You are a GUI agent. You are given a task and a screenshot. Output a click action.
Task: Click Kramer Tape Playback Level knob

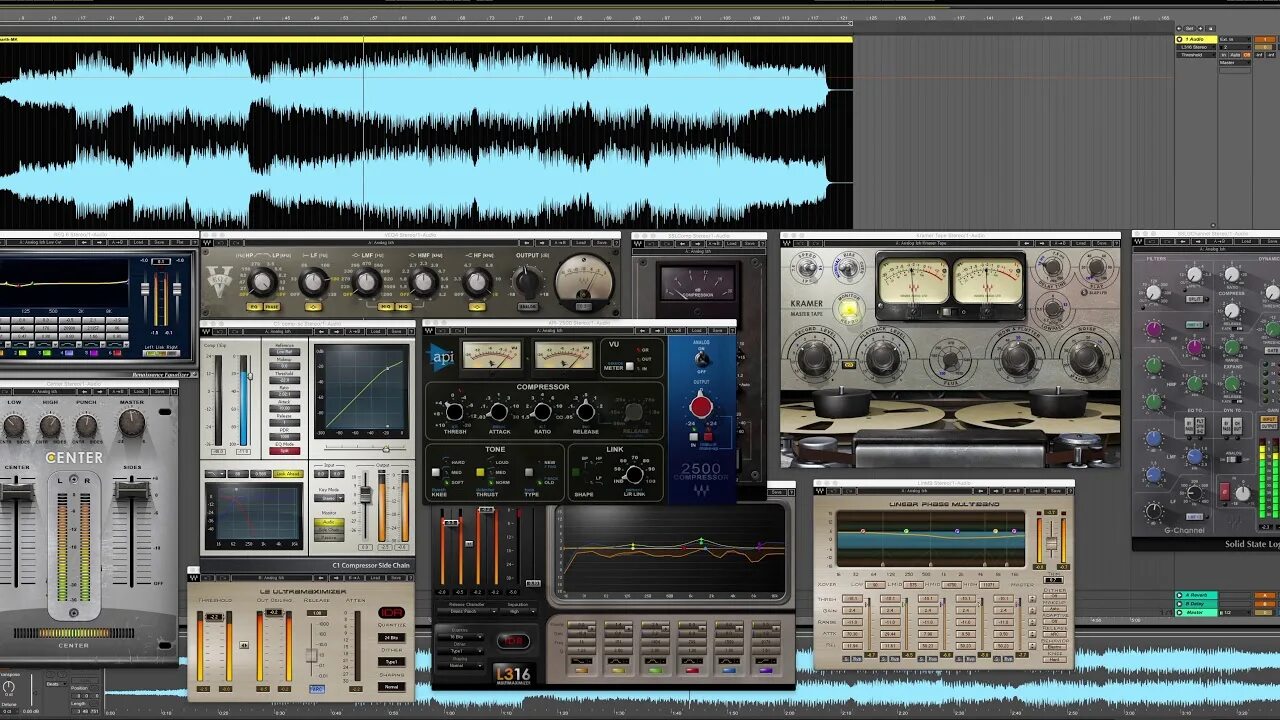(884, 356)
